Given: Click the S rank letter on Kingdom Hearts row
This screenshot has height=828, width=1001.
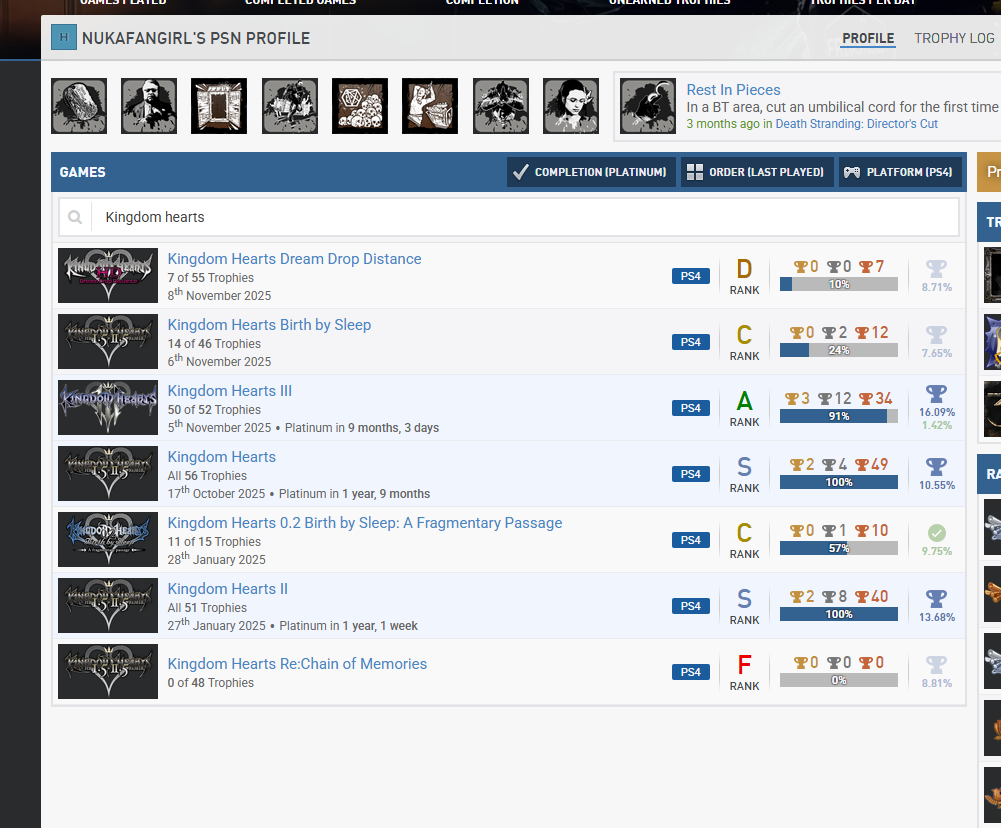Looking at the screenshot, I should [744, 467].
